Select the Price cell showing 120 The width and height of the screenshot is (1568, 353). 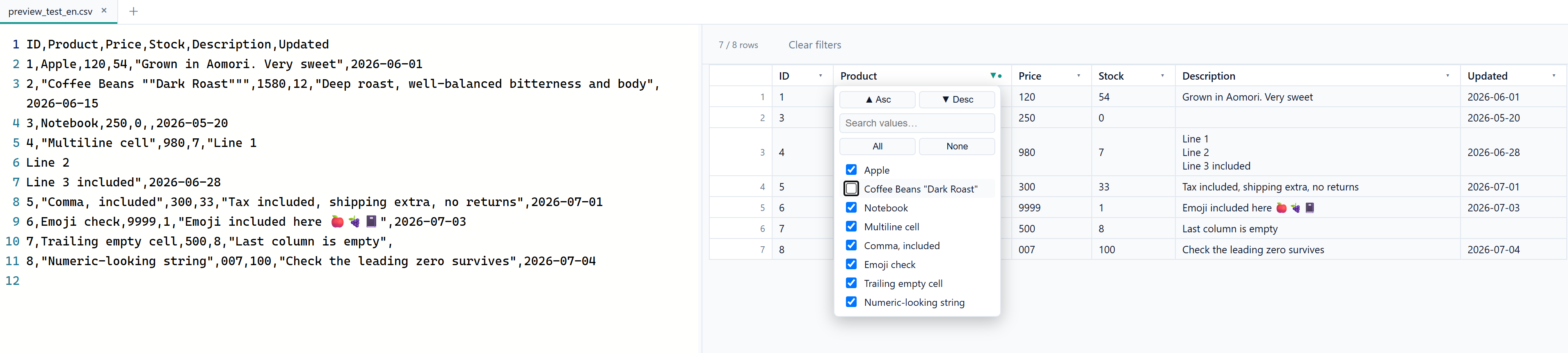tap(1051, 97)
